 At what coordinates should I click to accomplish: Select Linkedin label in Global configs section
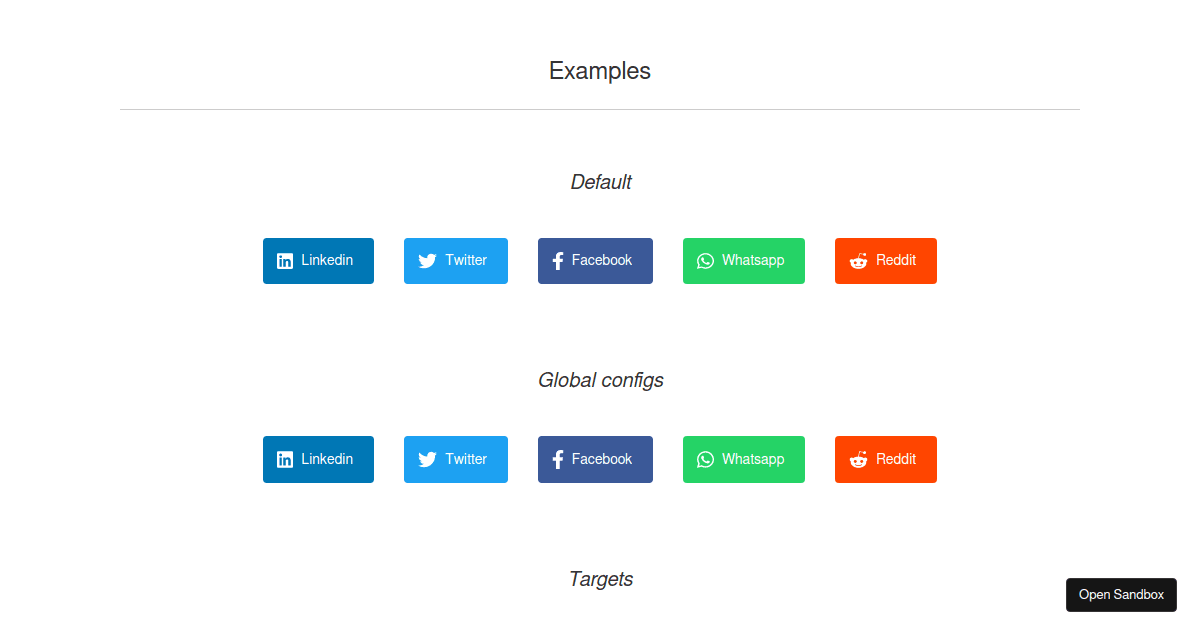pyautogui.click(x=327, y=459)
